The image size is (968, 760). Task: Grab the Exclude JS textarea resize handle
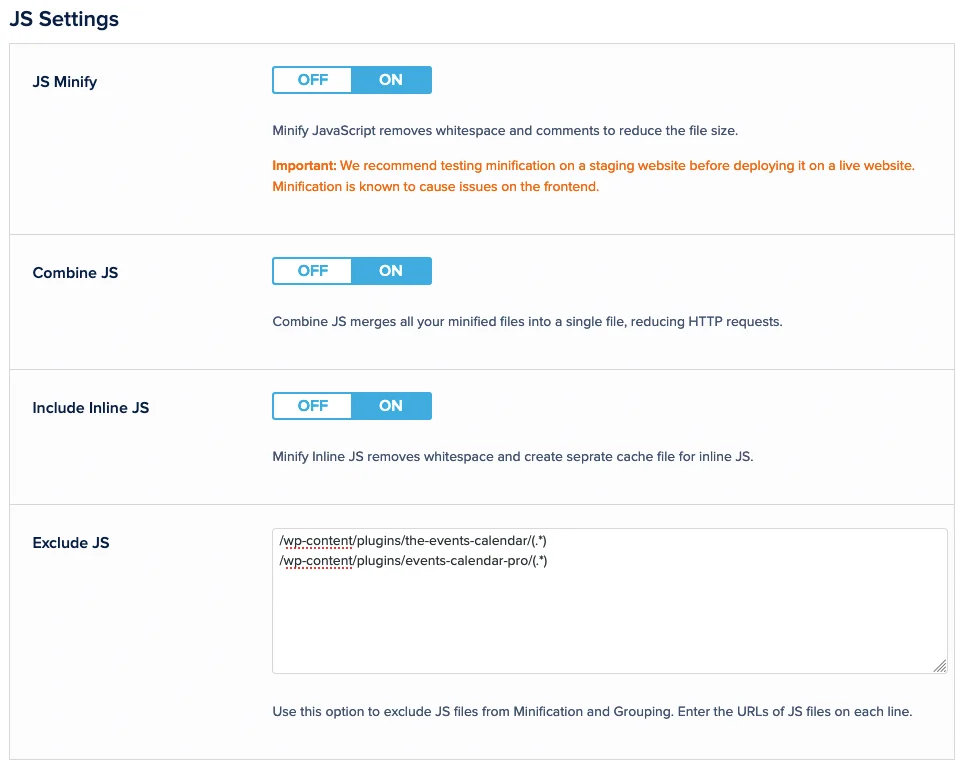pos(940,666)
